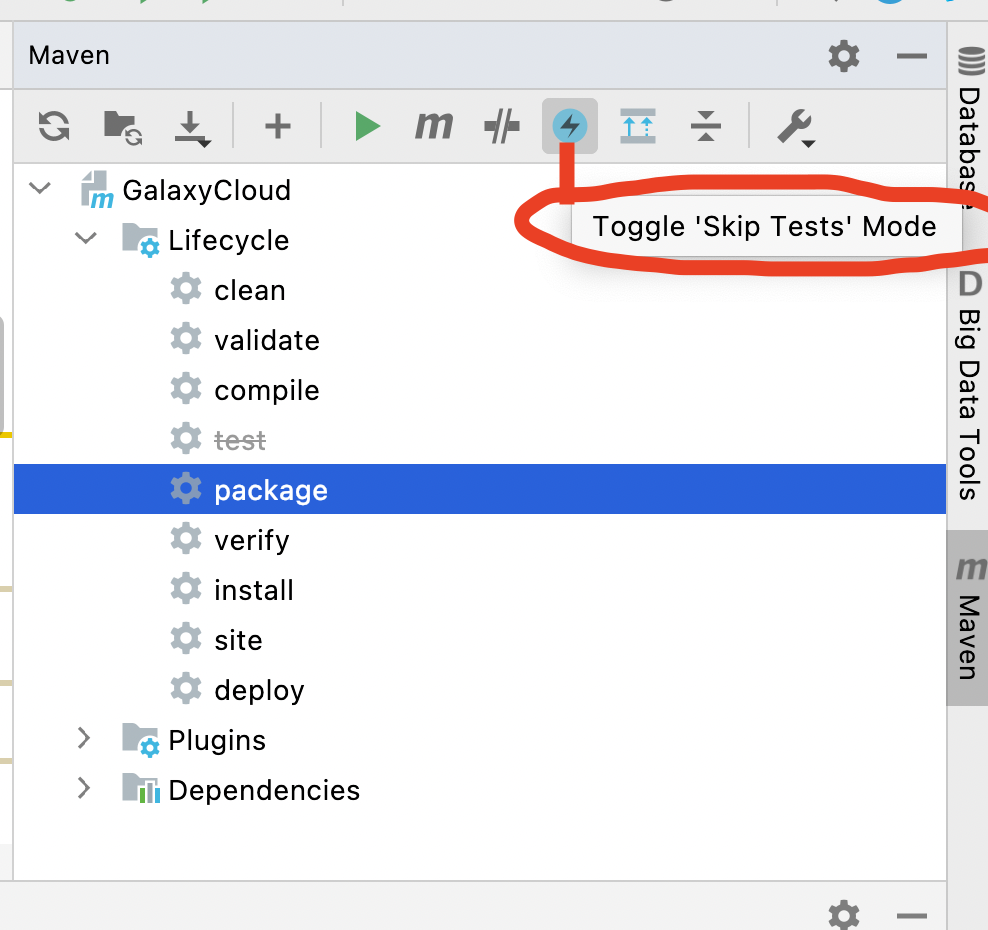Hide the Maven tool window
The width and height of the screenshot is (988, 930).
pyautogui.click(x=911, y=56)
